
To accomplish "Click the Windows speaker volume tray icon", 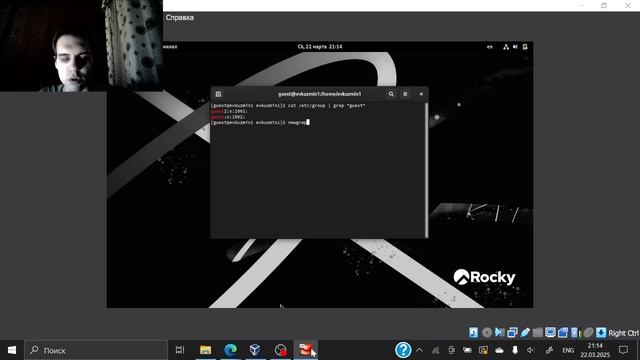I will pyautogui.click(x=531, y=350).
